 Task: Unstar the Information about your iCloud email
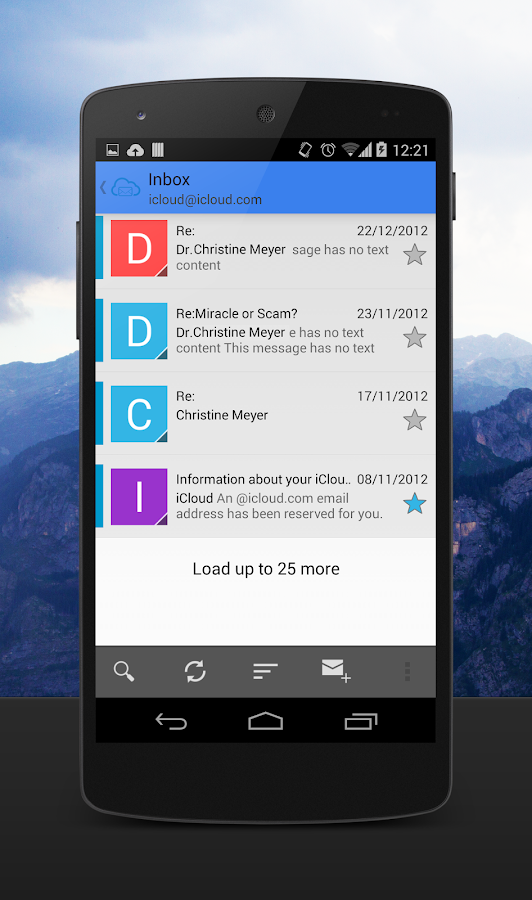click(414, 503)
